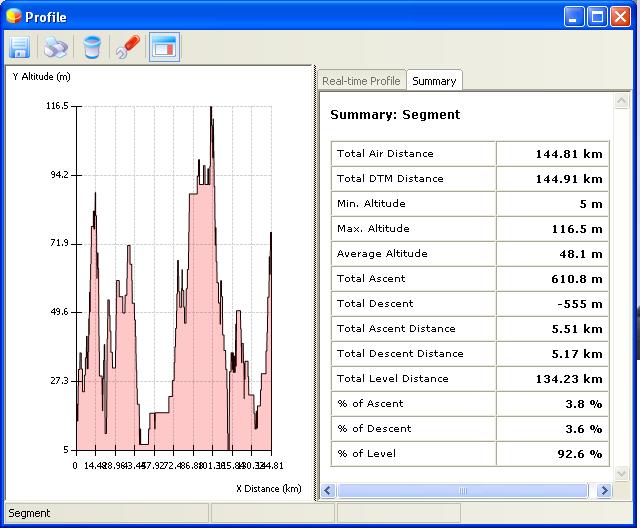Click the % of Level value 92.6 %

[x=580, y=453]
